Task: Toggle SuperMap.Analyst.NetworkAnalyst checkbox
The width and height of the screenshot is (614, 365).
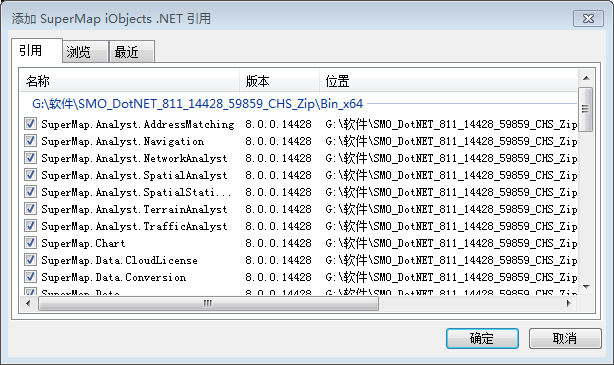Action: tap(31, 158)
